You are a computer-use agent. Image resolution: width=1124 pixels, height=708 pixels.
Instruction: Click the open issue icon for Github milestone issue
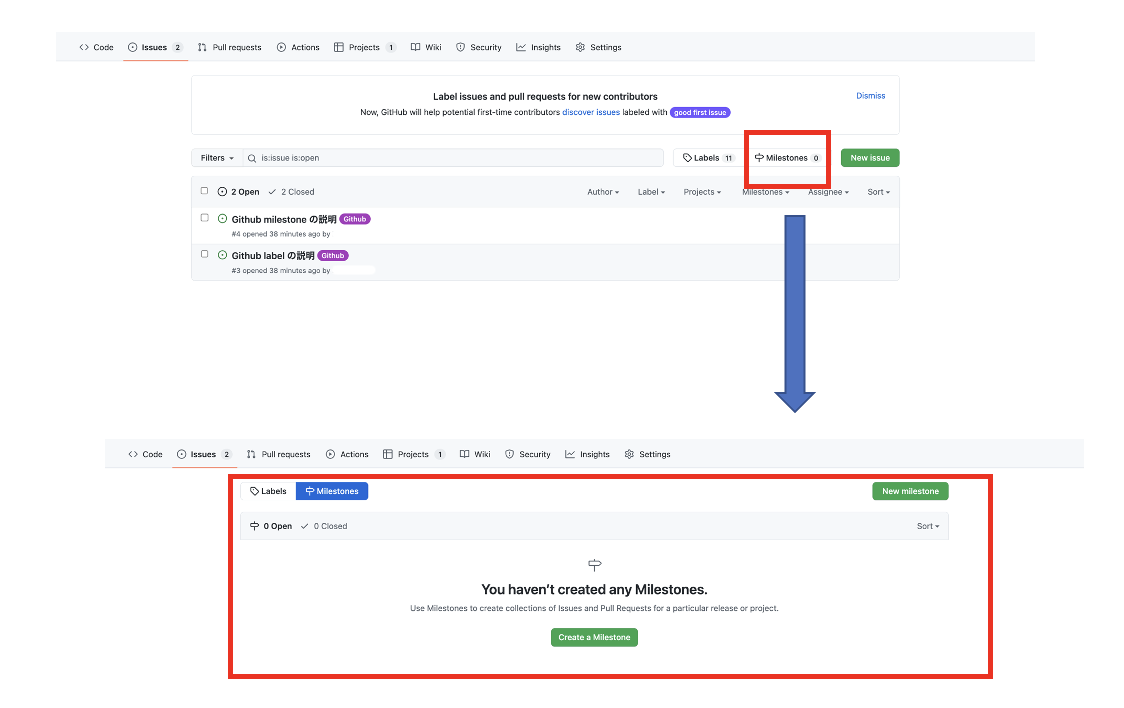point(222,219)
